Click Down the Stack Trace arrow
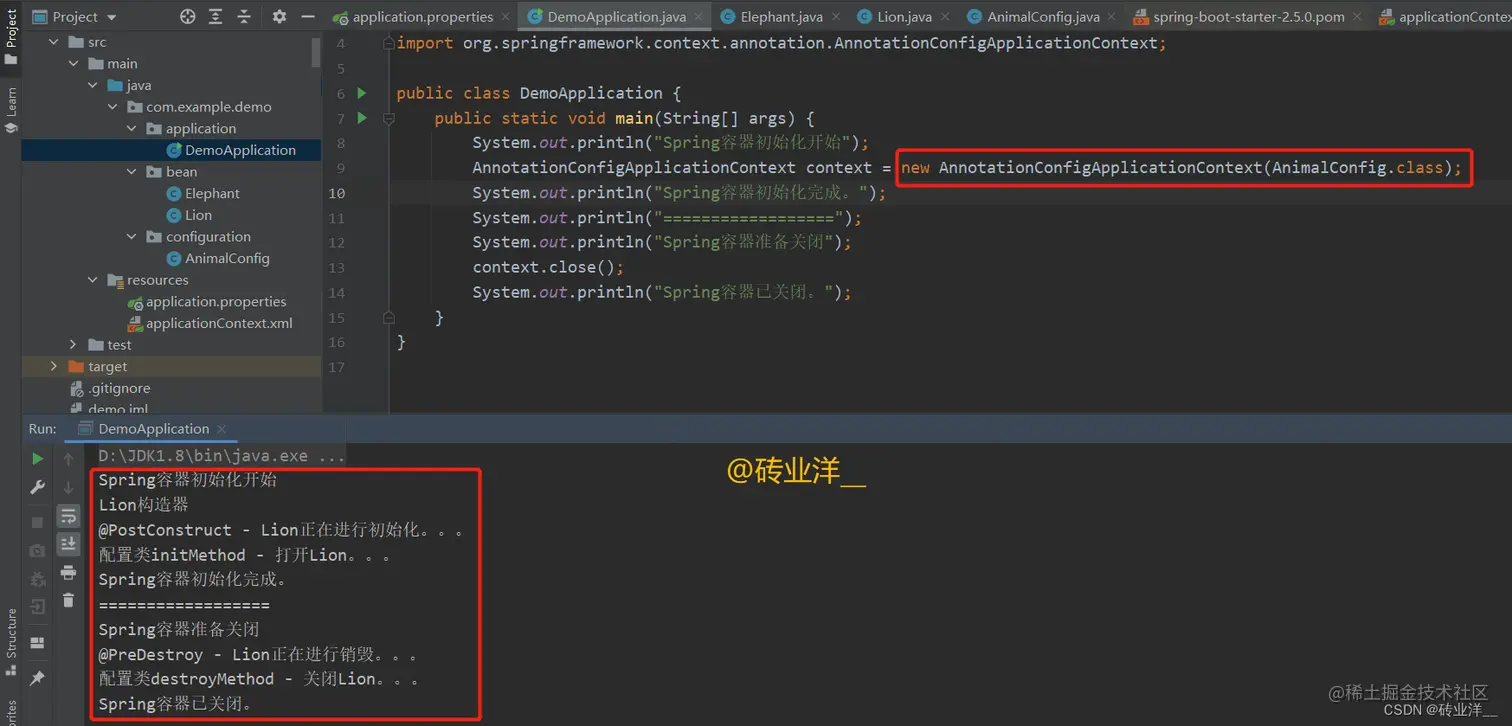This screenshot has width=1512, height=726. point(68,487)
